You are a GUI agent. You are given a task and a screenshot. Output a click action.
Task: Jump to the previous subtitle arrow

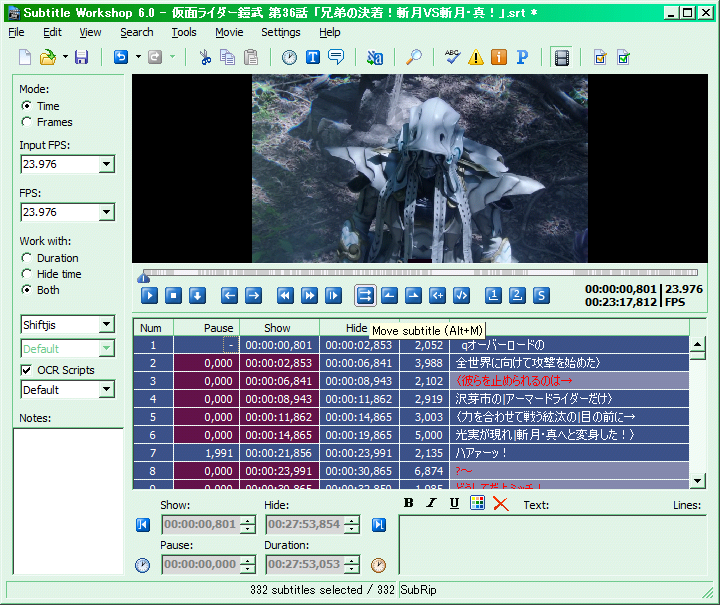click(229, 296)
